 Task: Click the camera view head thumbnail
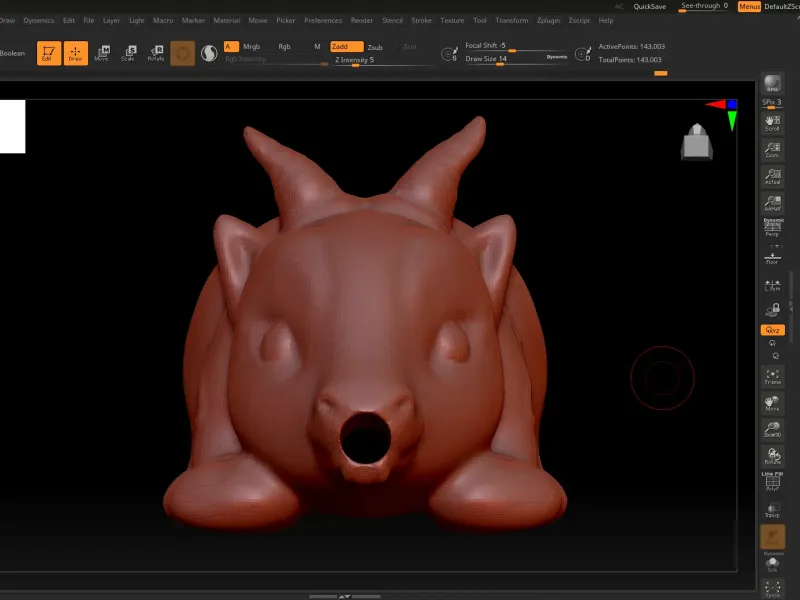pos(696,141)
